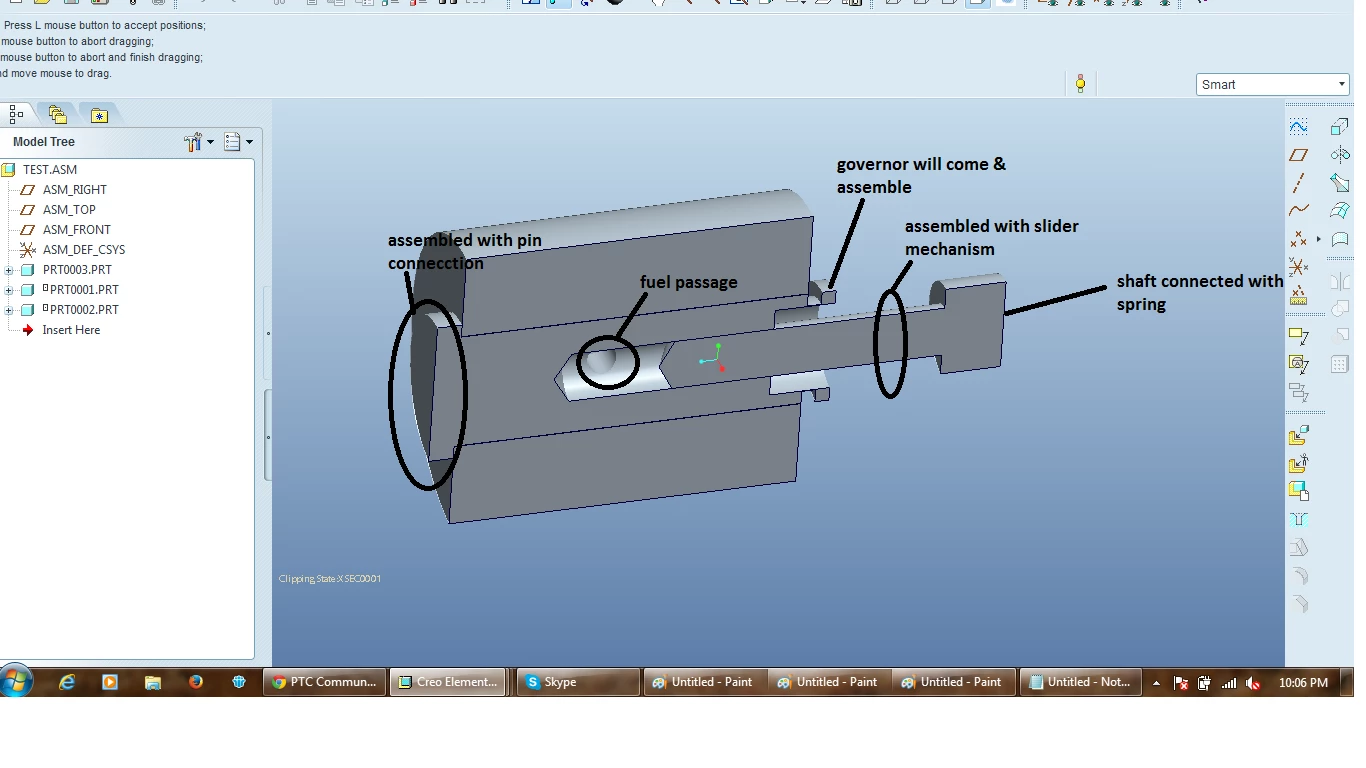The width and height of the screenshot is (1366, 768).
Task: Select the Datum Plane tool
Action: [x=1298, y=155]
